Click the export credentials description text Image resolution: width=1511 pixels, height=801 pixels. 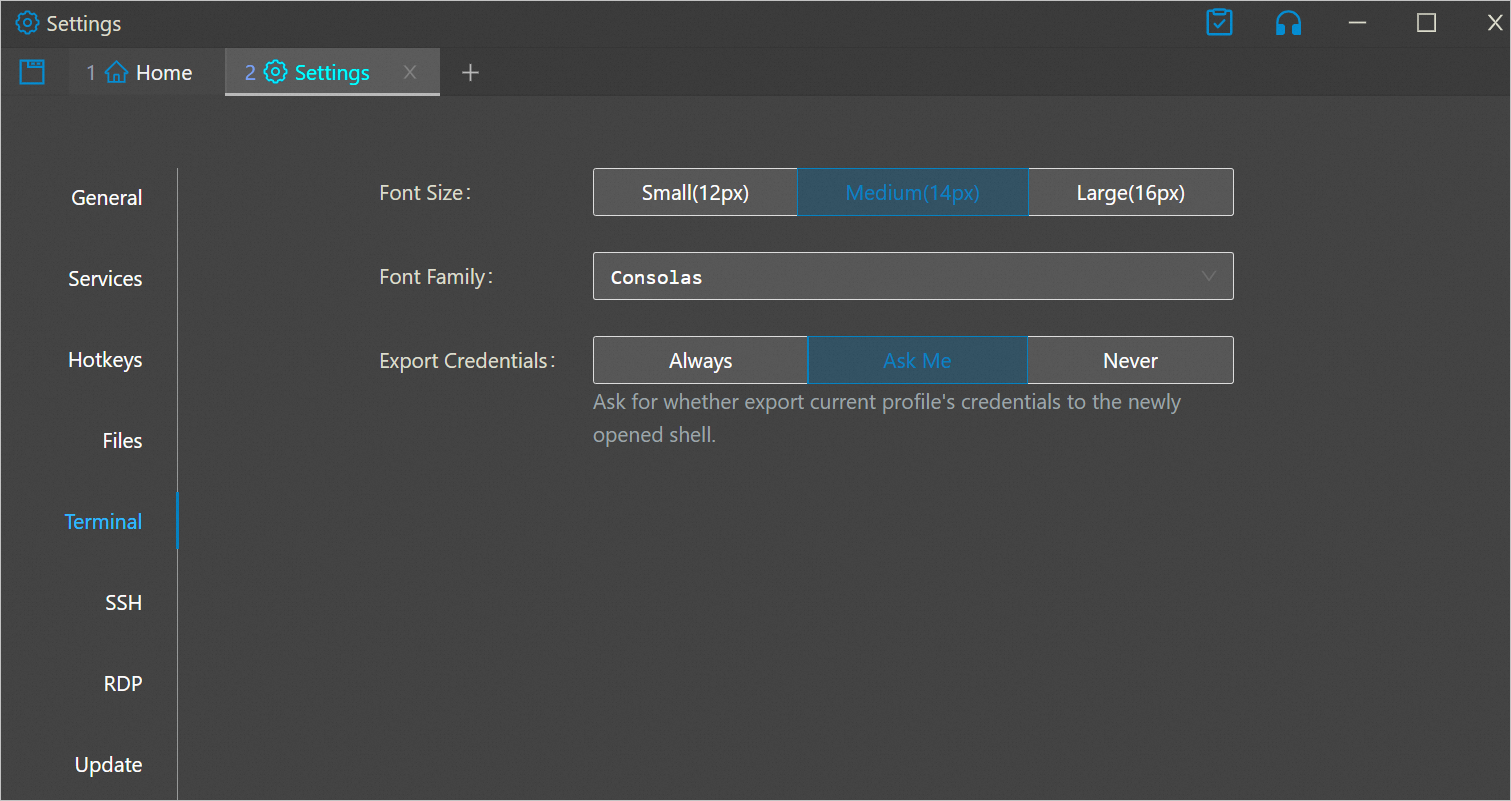point(887,419)
